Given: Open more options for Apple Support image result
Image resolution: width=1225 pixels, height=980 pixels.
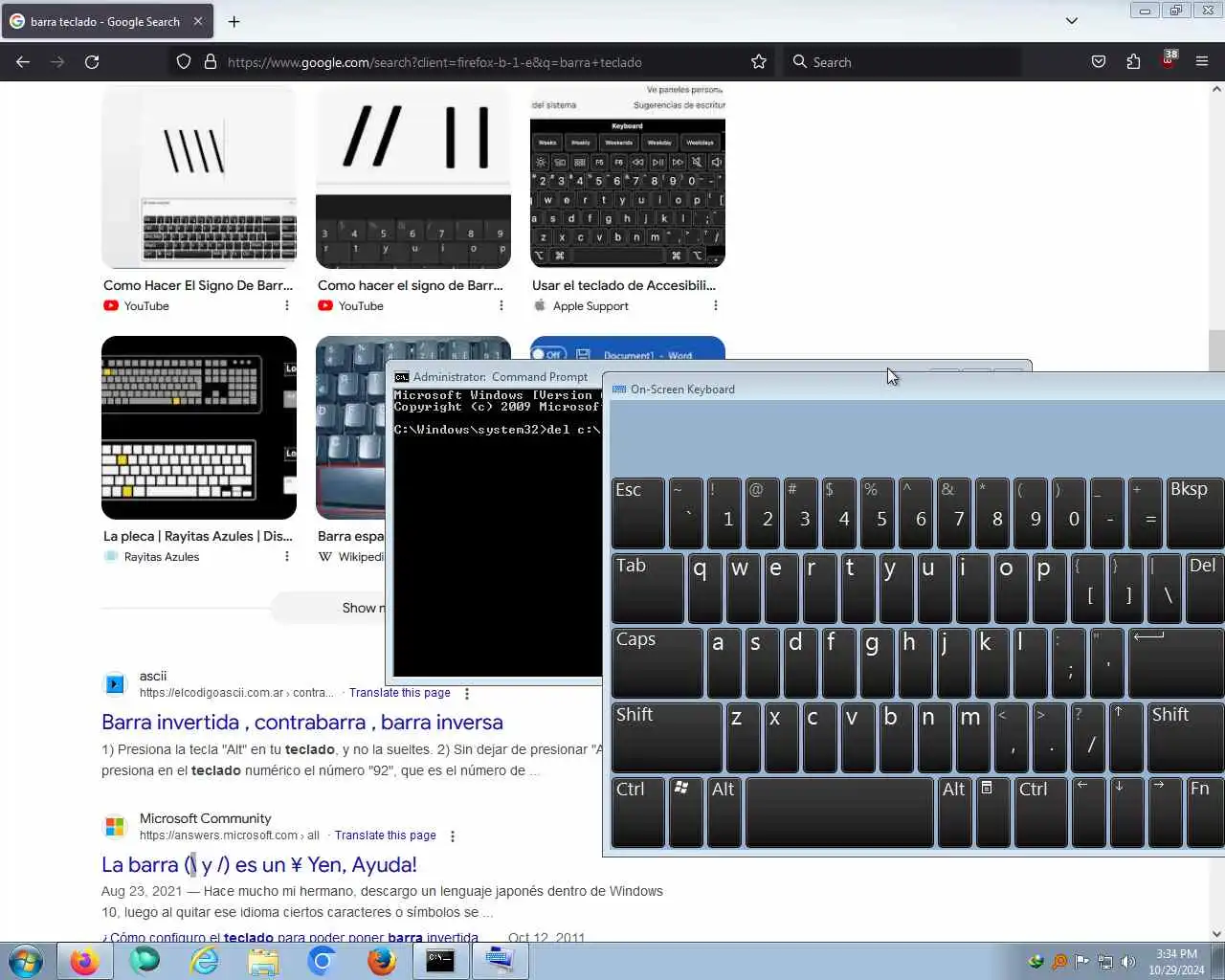Looking at the screenshot, I should pyautogui.click(x=716, y=306).
